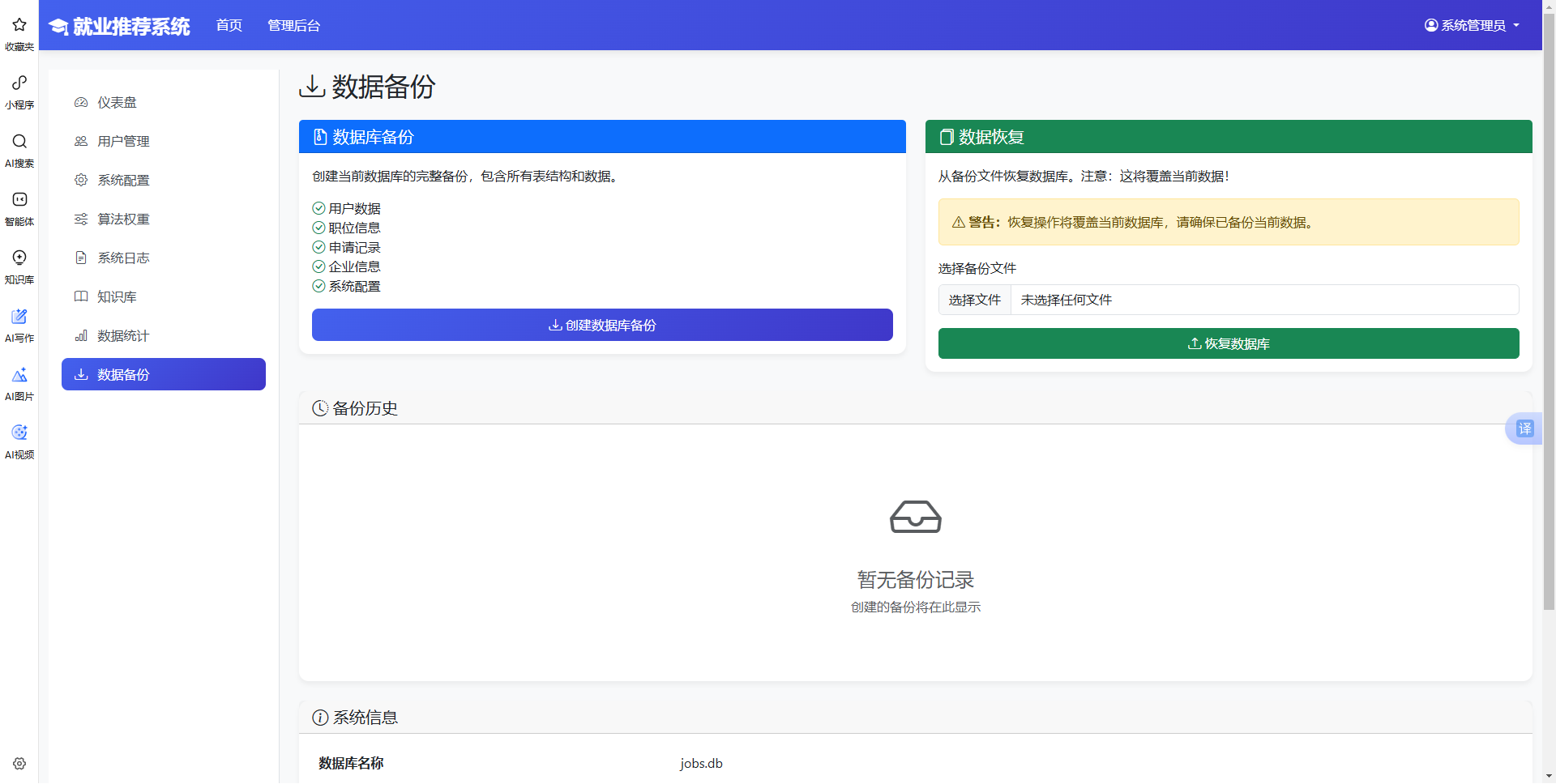Open the 系统管理员 account dropdown

click(x=1472, y=25)
